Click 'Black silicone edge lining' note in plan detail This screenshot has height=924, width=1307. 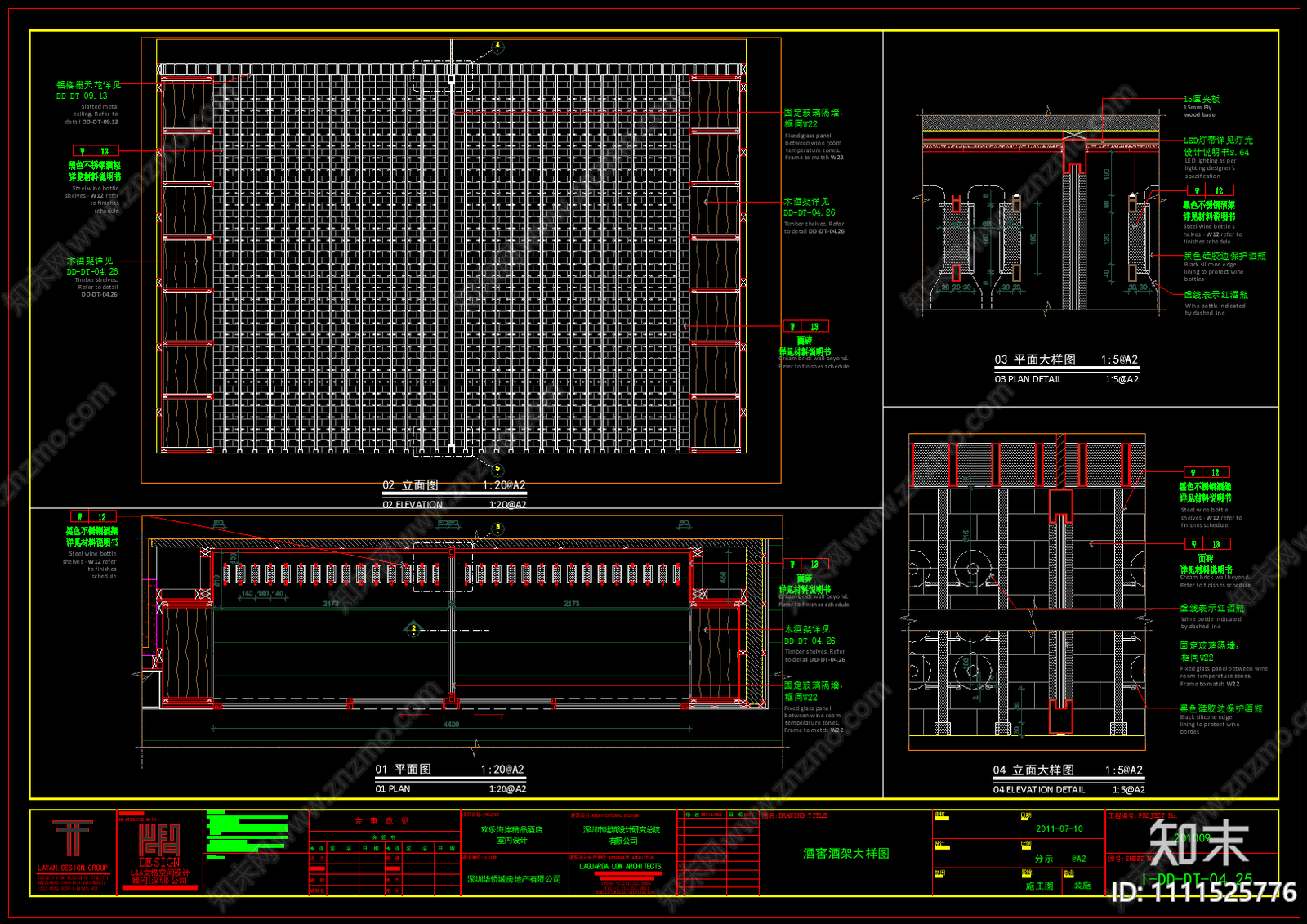1213,272
